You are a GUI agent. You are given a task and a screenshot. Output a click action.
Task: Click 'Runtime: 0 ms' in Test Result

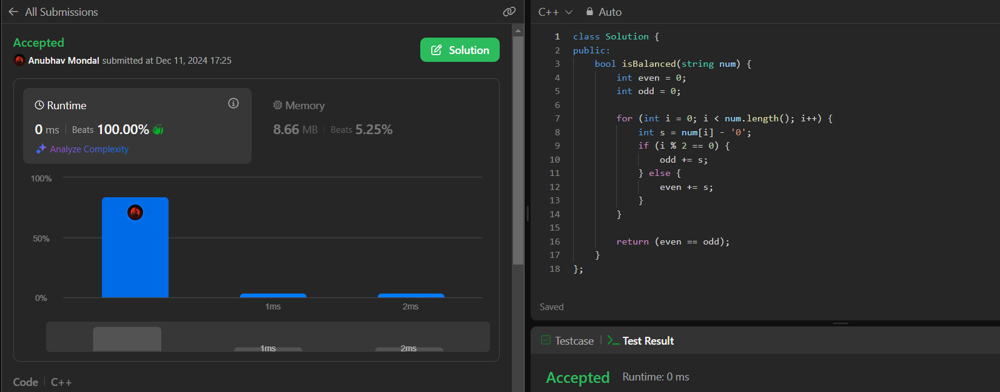click(656, 377)
